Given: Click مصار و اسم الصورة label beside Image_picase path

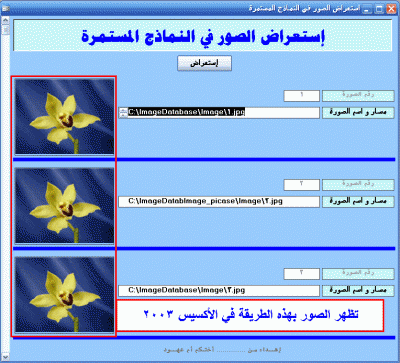Looking at the screenshot, I should click(358, 202).
